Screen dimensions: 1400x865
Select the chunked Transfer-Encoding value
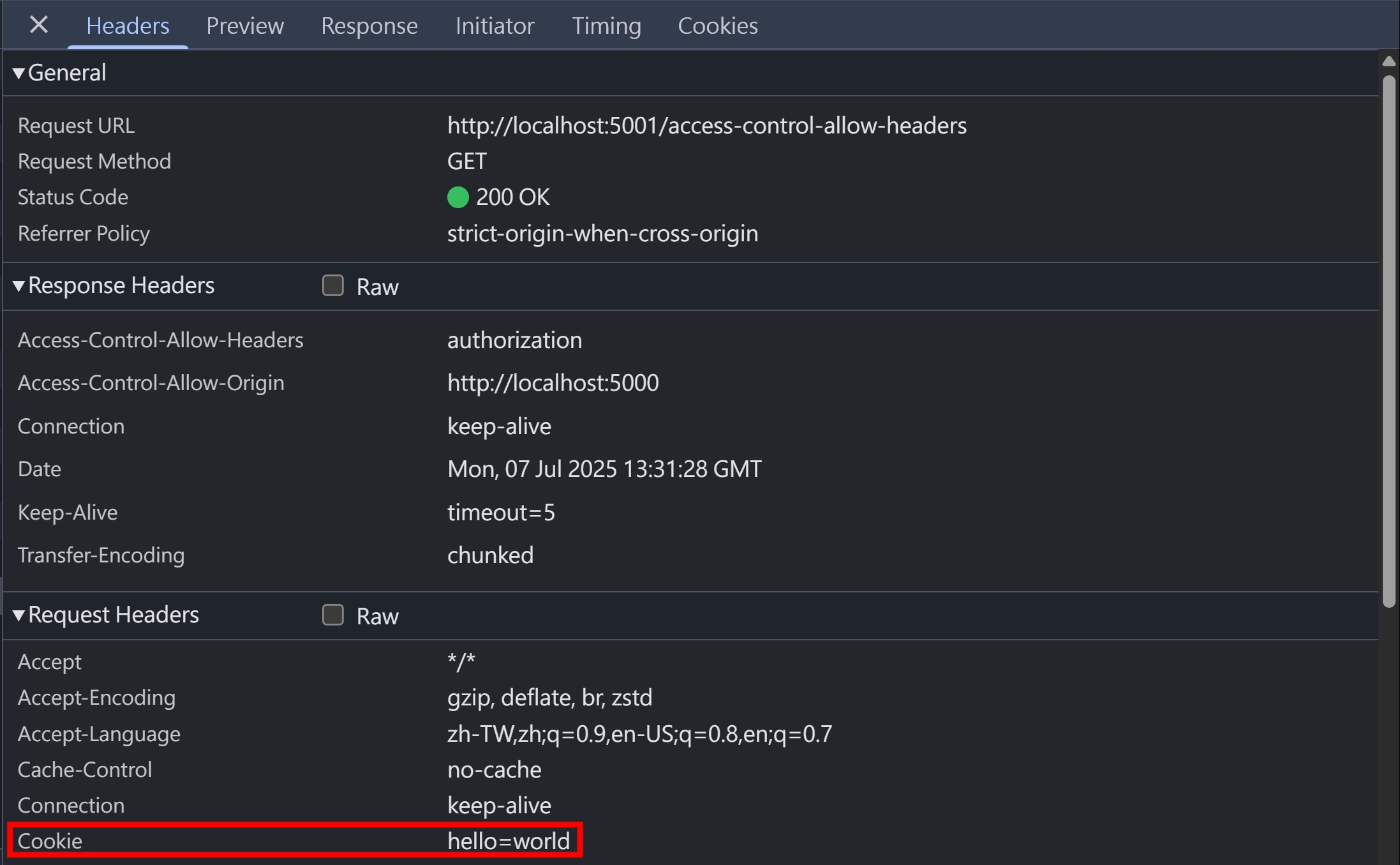[490, 555]
